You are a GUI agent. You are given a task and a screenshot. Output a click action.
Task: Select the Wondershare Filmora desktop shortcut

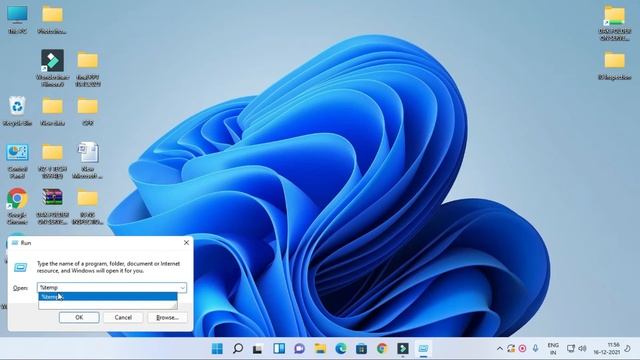coord(52,68)
